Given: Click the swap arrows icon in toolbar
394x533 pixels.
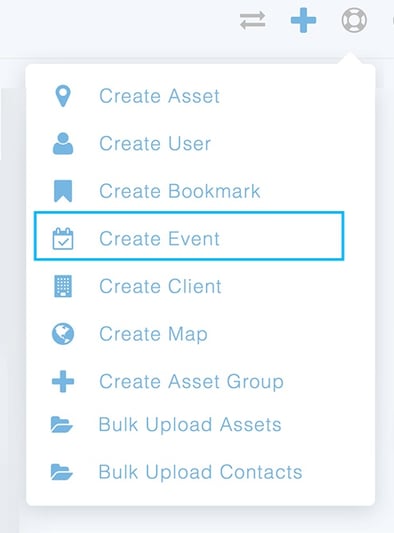Looking at the screenshot, I should tap(252, 20).
